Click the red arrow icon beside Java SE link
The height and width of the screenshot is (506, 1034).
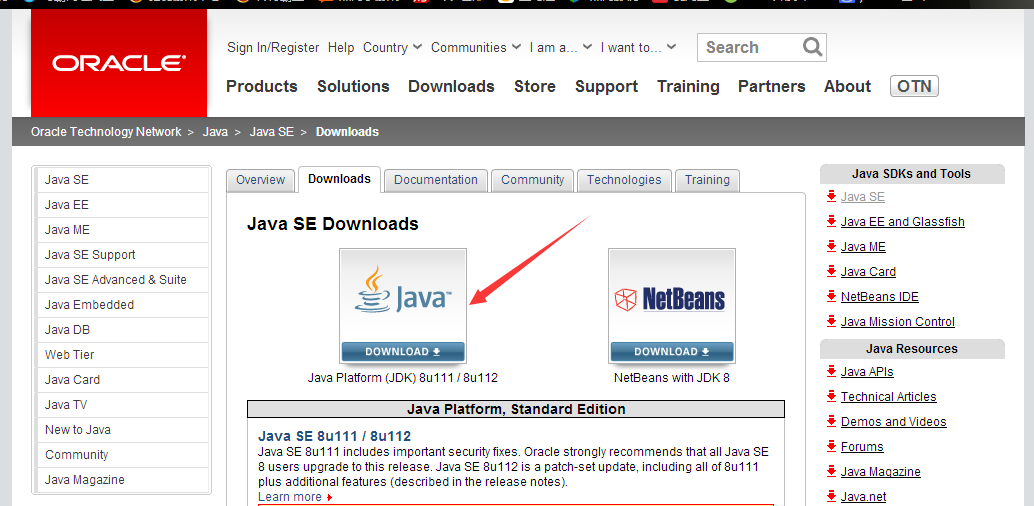(831, 197)
